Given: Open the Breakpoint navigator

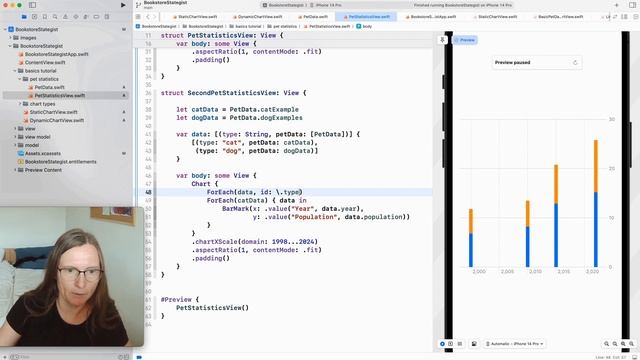Looking at the screenshot, I should coord(96,17).
